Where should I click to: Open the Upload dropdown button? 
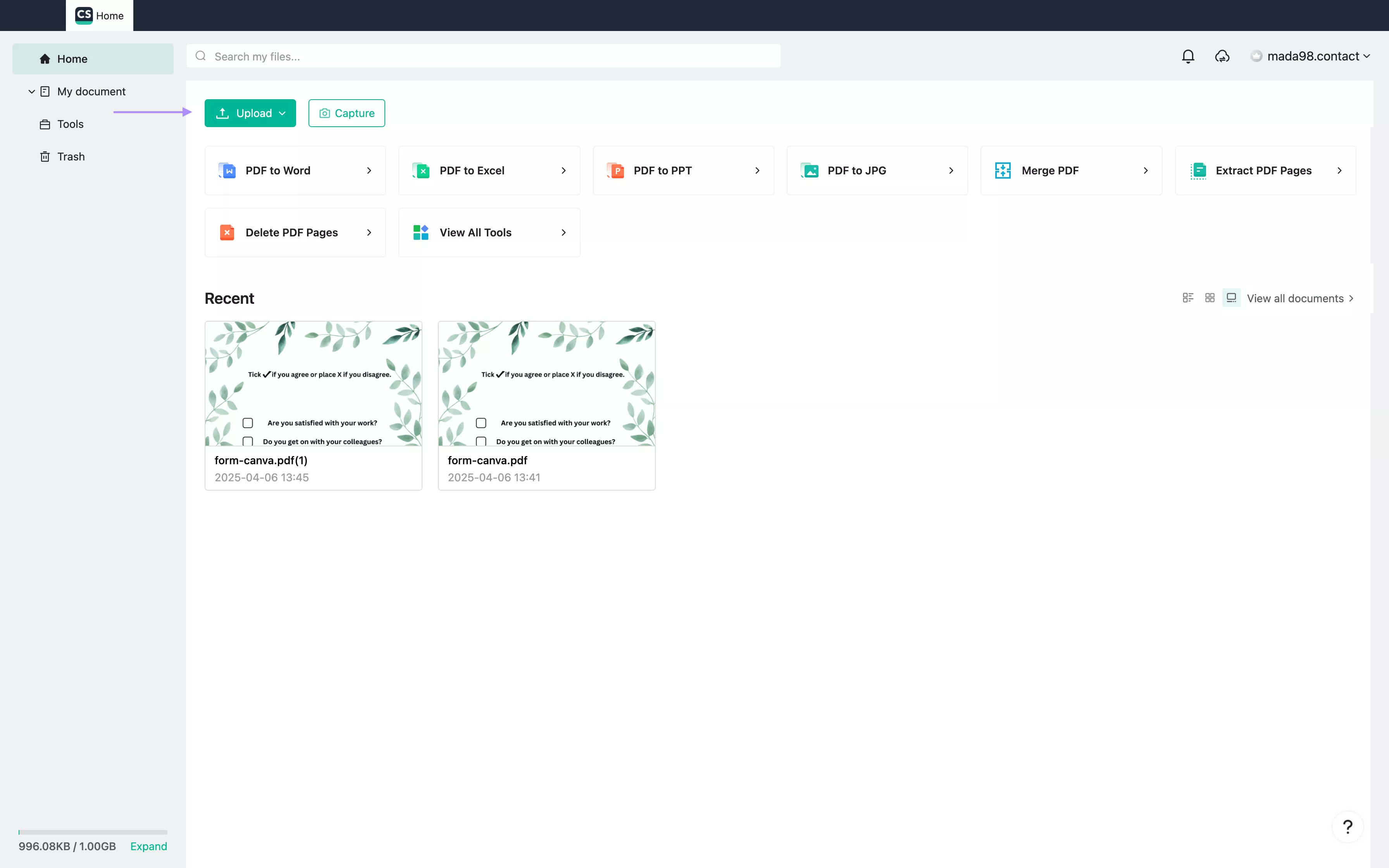tap(250, 113)
